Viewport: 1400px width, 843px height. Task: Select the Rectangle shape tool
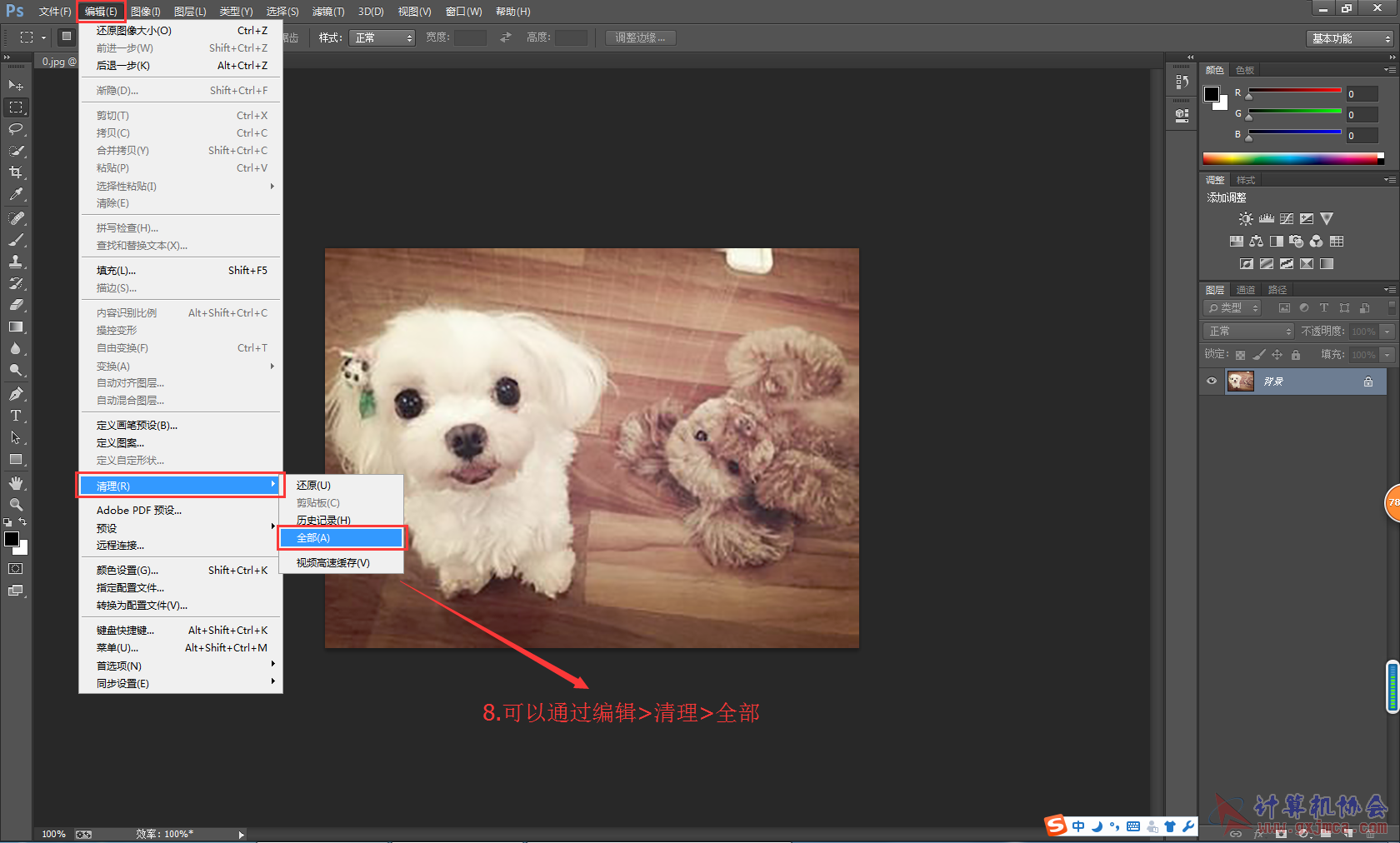coord(16,459)
